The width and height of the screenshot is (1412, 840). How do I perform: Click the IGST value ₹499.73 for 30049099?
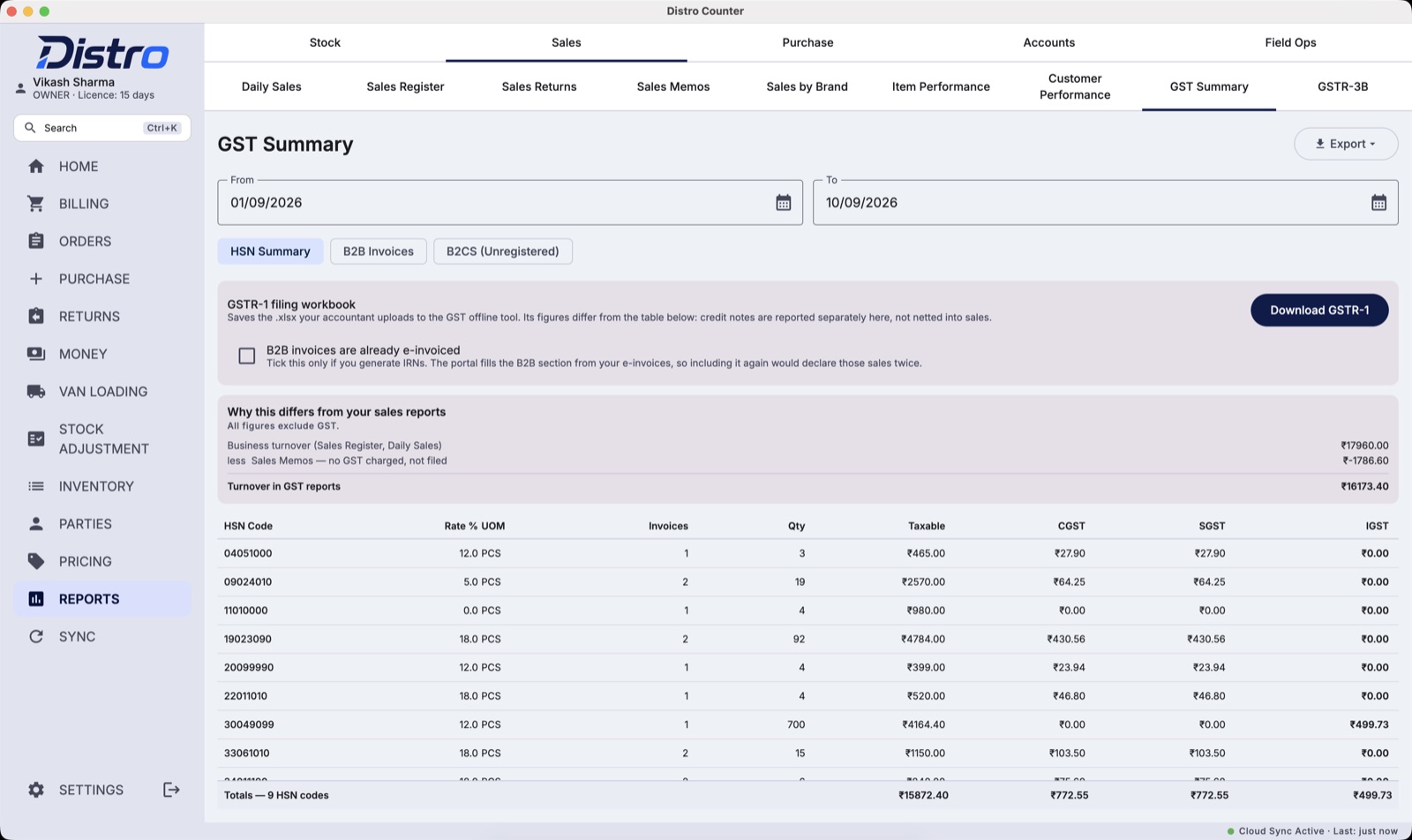(x=1369, y=724)
